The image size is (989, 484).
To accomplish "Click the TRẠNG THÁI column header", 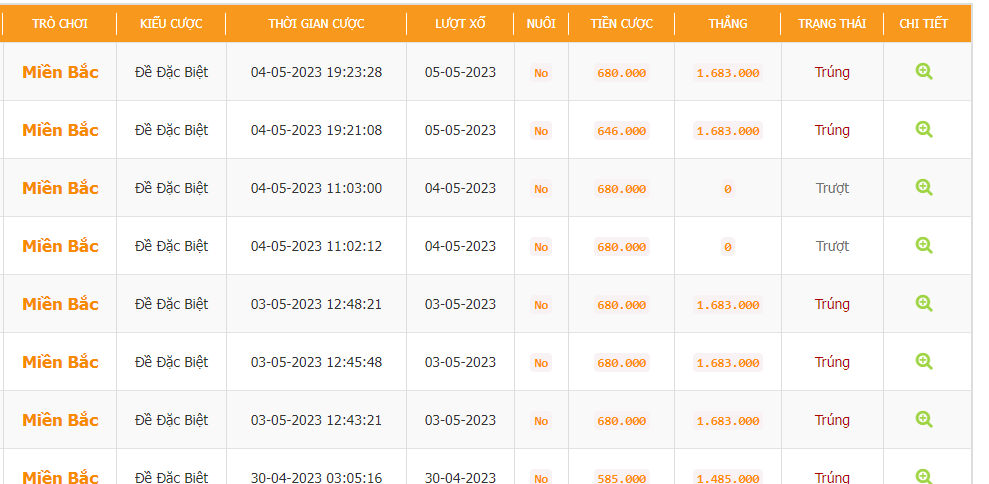I will coord(832,24).
